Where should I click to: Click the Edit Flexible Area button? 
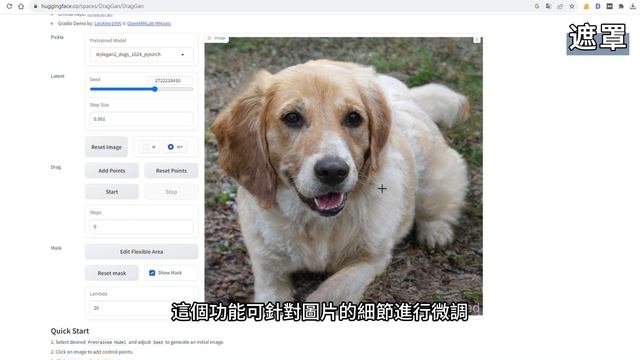[x=141, y=252]
